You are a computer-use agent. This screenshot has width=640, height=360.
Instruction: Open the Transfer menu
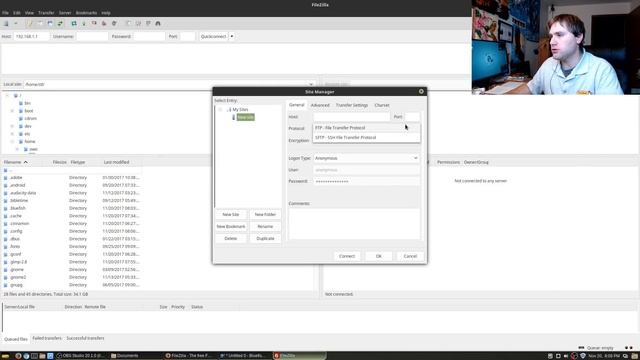46,13
